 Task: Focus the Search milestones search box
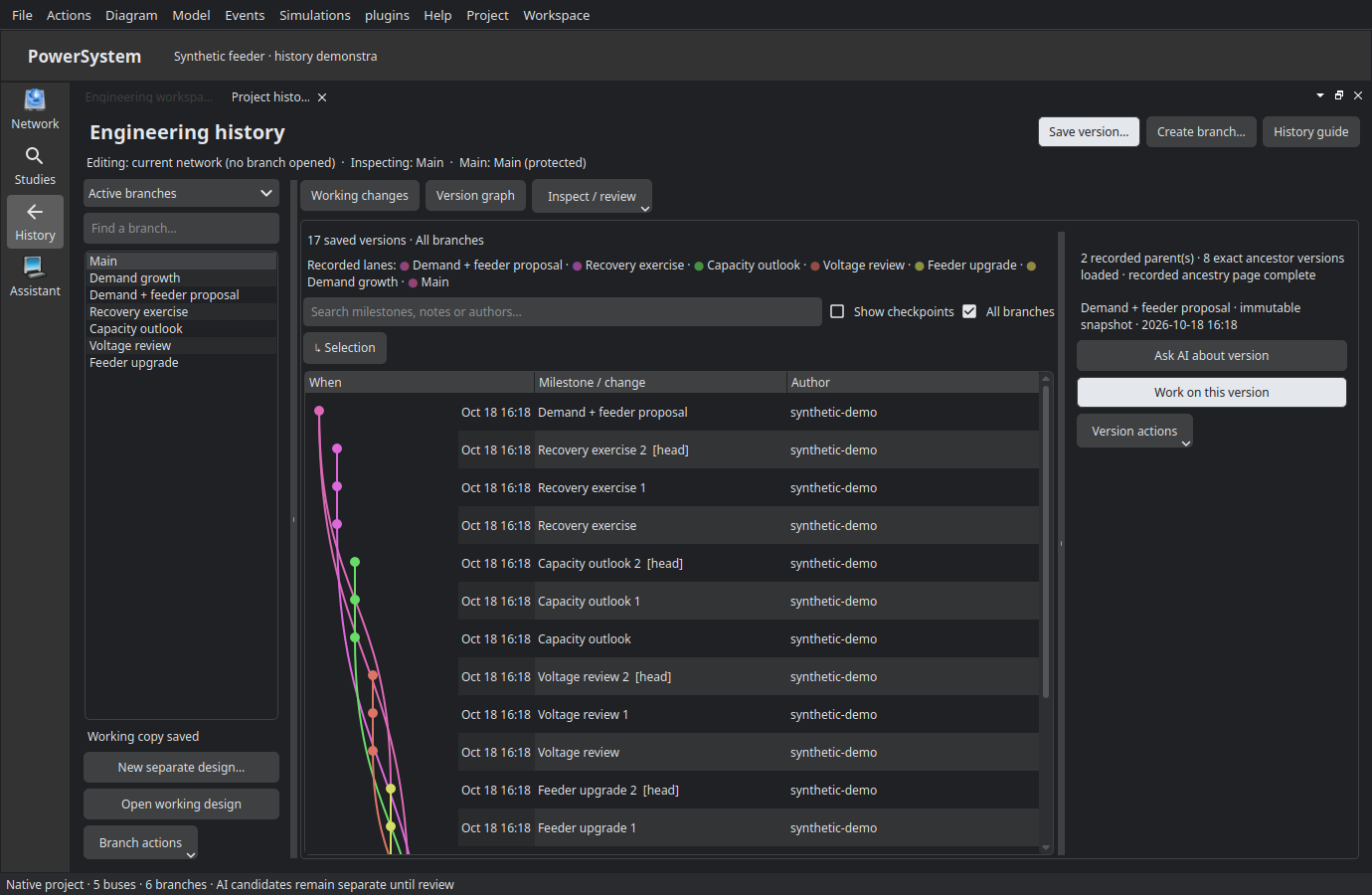coord(563,312)
